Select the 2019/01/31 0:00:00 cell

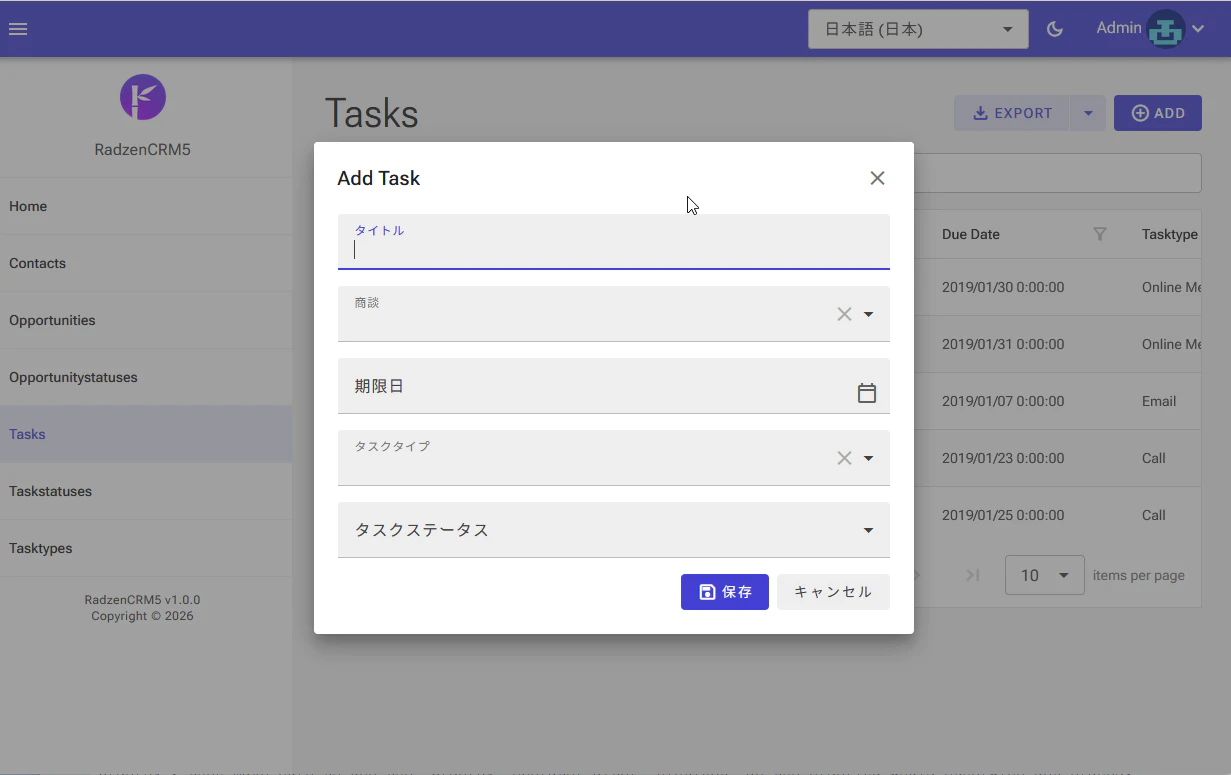click(1003, 344)
